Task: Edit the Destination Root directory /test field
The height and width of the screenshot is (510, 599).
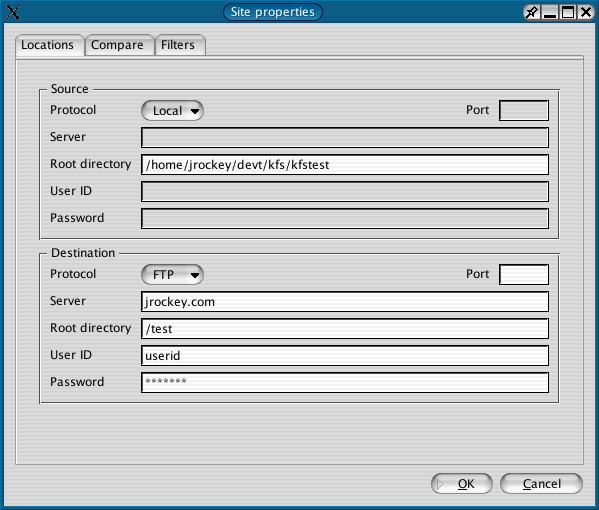Action: pyautogui.click(x=345, y=329)
